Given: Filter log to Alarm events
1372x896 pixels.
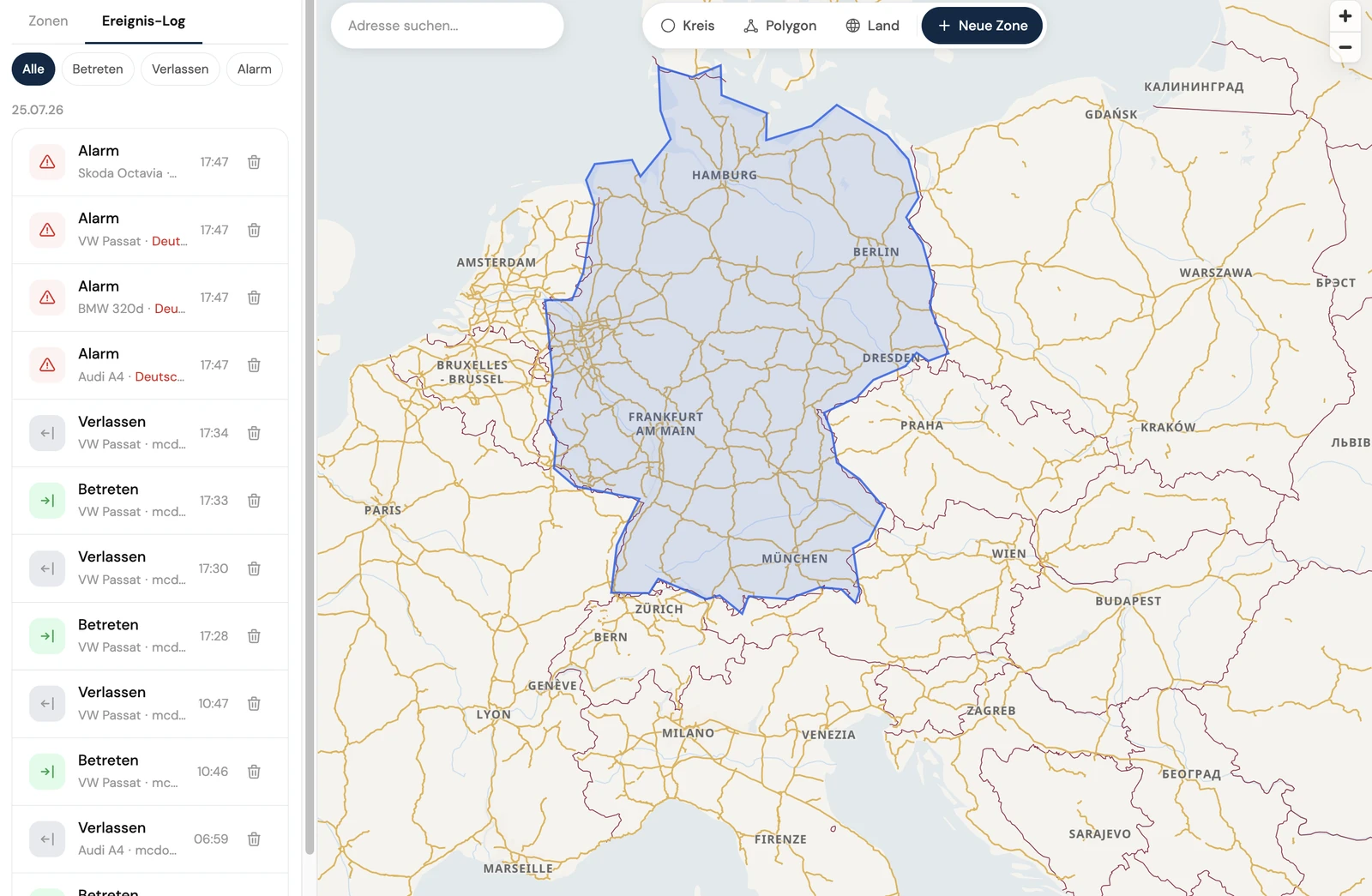Looking at the screenshot, I should coord(255,69).
